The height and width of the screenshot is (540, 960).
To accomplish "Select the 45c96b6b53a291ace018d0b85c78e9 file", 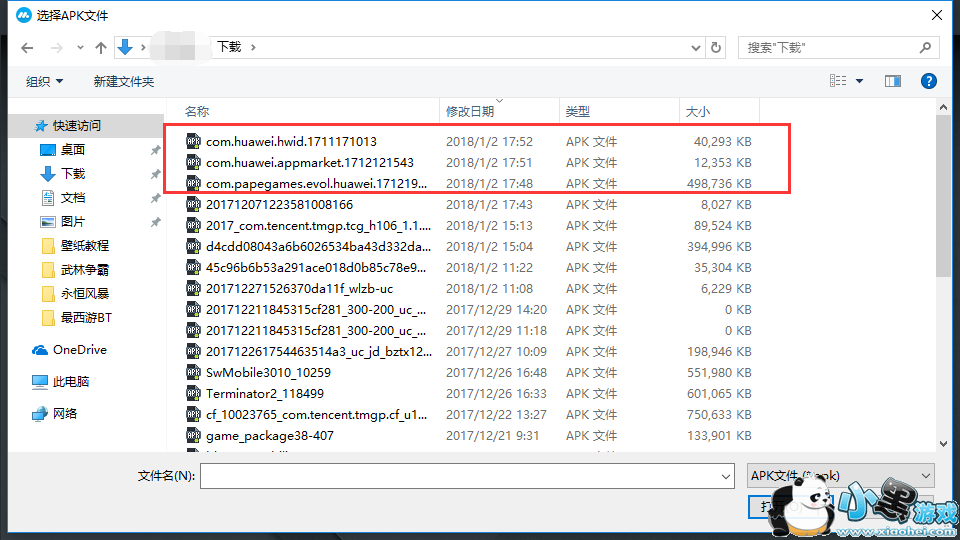I will [x=316, y=268].
